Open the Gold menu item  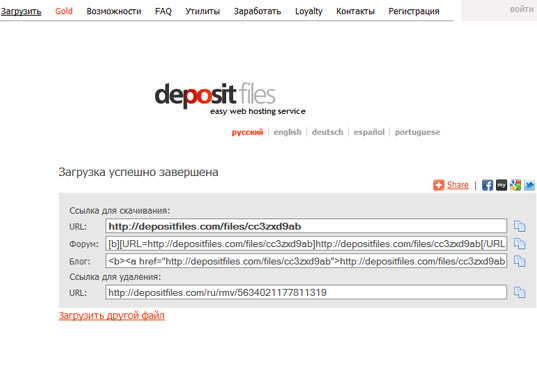tap(64, 11)
